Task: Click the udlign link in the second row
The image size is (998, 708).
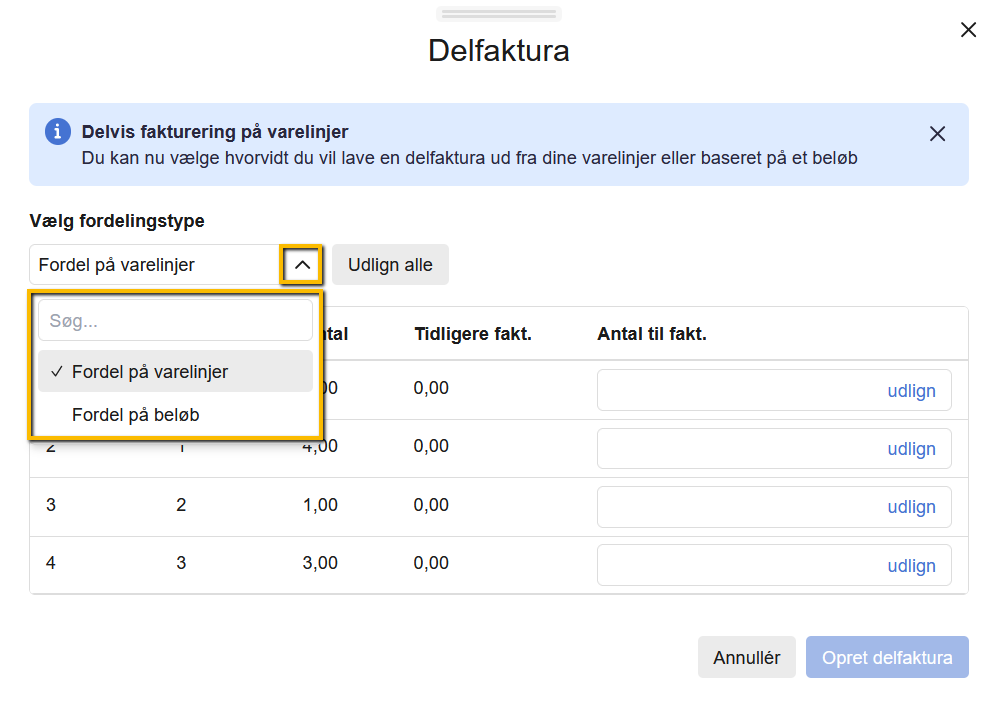Action: 911,449
